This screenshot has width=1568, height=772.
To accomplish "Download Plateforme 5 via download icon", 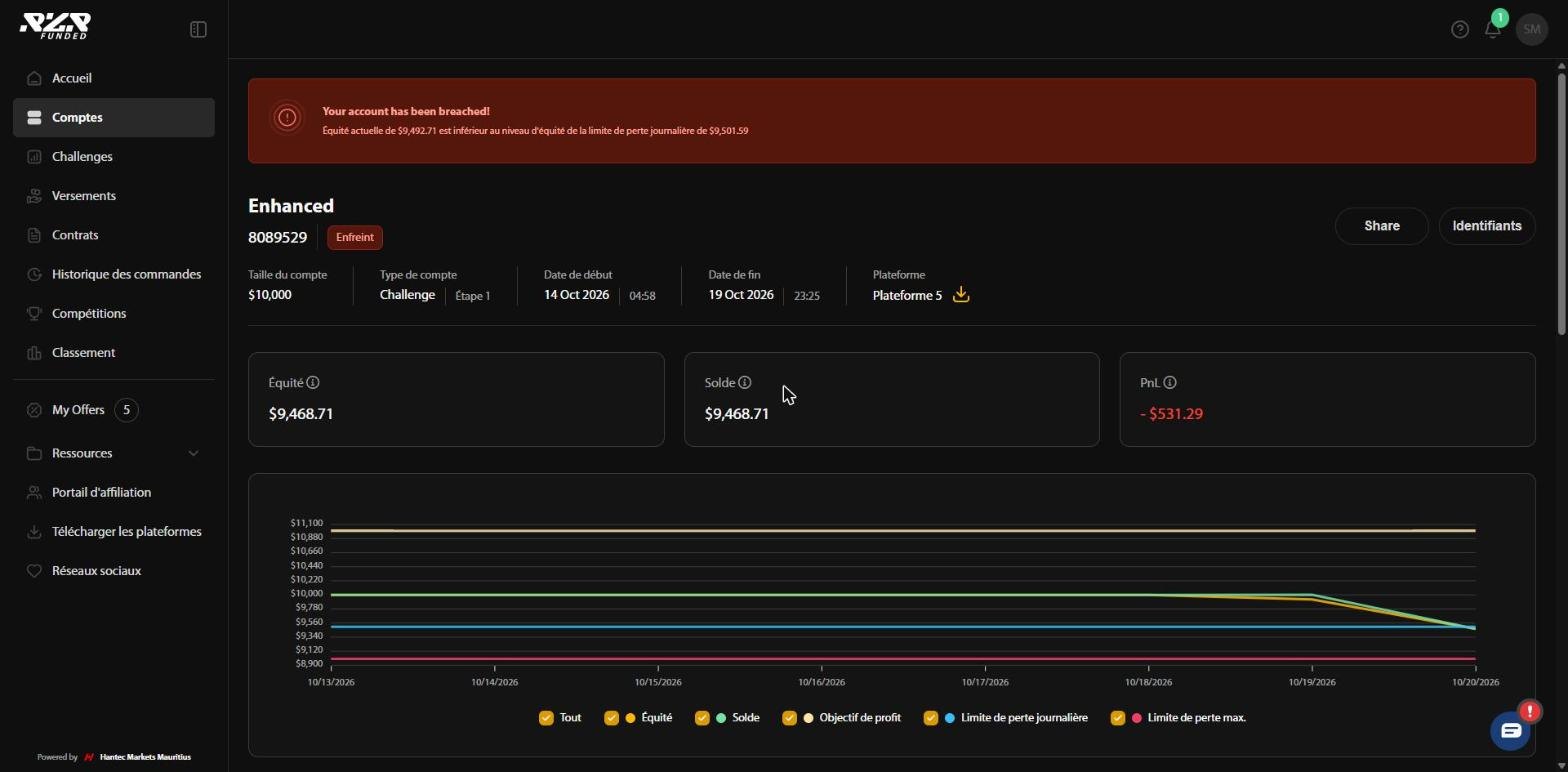I will [961, 295].
